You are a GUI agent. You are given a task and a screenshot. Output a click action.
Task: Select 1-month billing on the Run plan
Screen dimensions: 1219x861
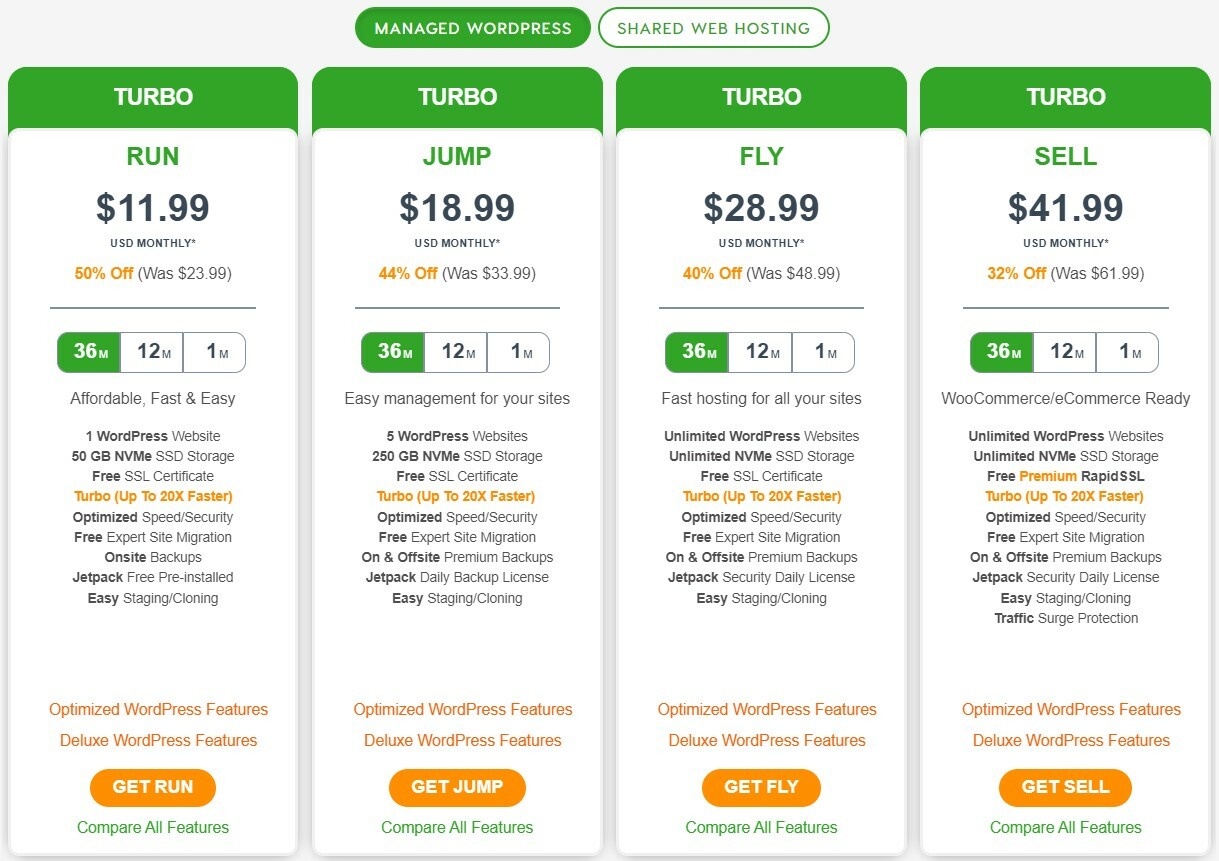(x=215, y=352)
